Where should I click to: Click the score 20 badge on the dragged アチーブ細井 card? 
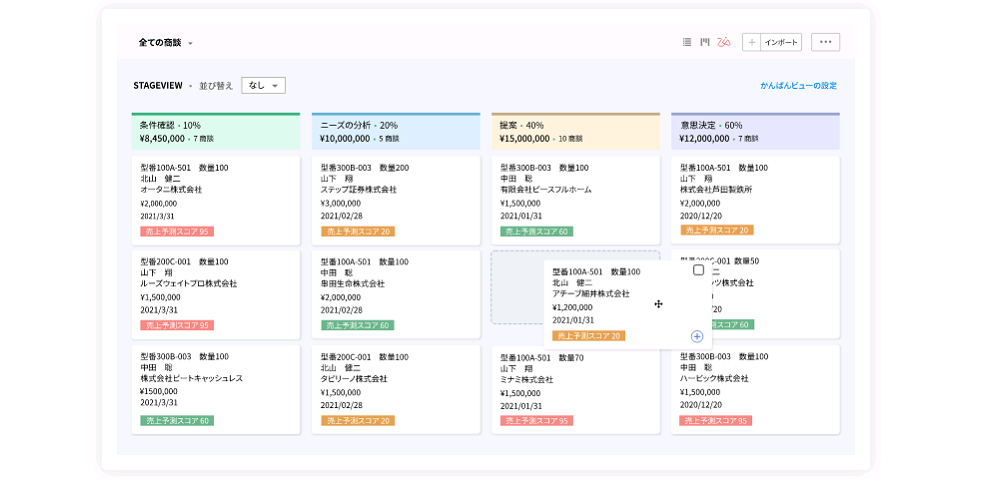pos(589,335)
